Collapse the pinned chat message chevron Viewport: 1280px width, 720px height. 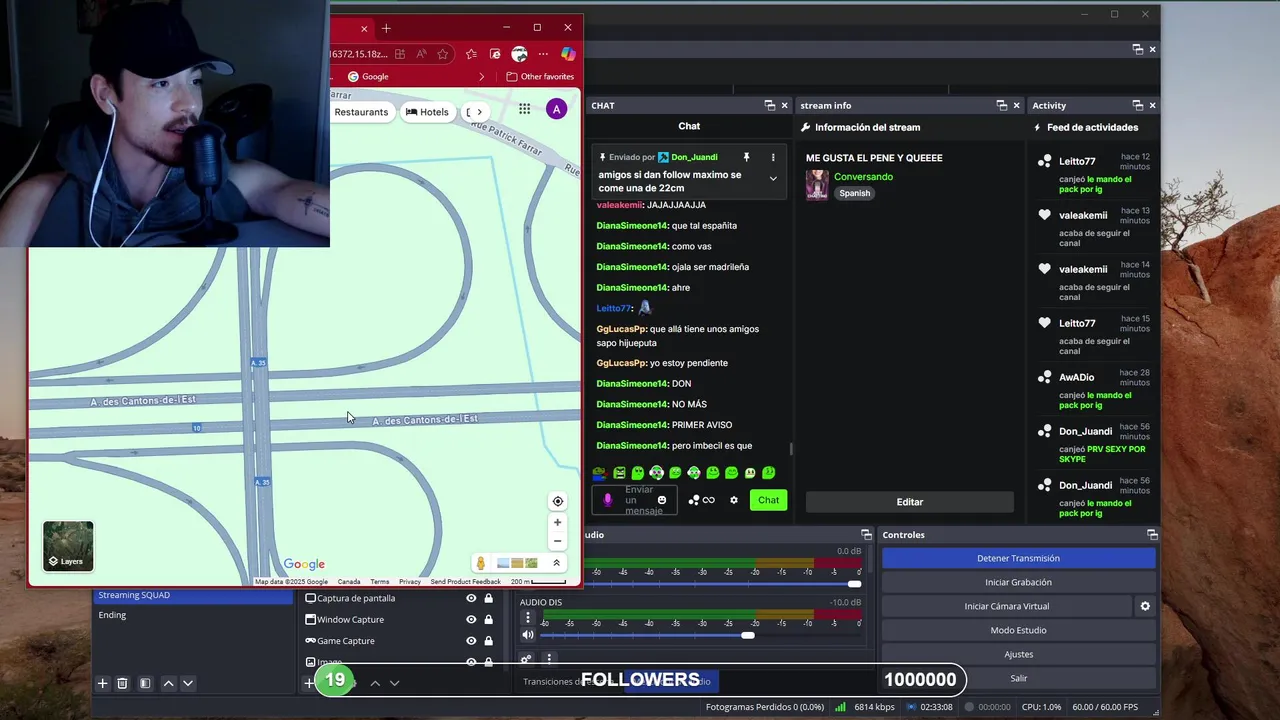click(772, 178)
